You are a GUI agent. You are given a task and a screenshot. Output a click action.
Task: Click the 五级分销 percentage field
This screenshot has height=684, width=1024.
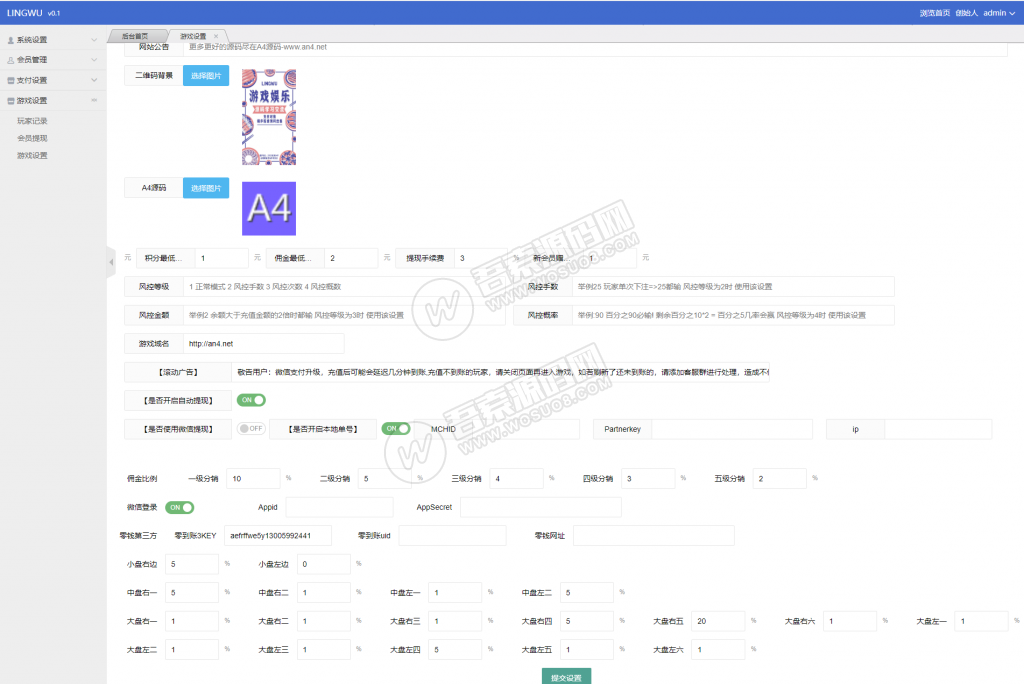click(x=780, y=478)
